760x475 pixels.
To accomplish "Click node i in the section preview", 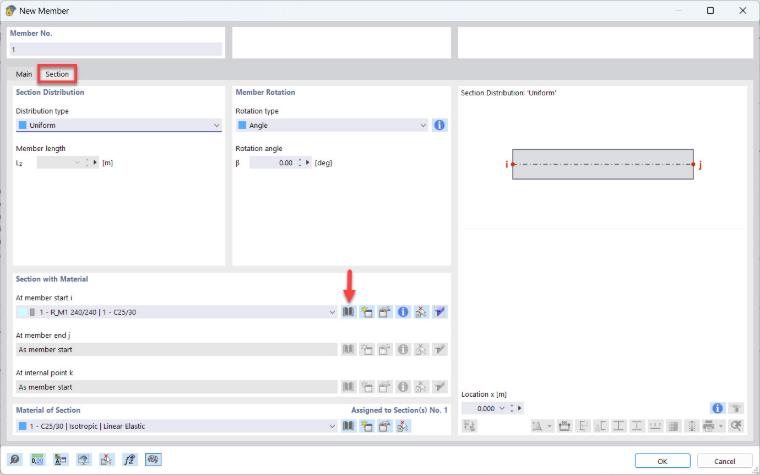I will click(513, 164).
